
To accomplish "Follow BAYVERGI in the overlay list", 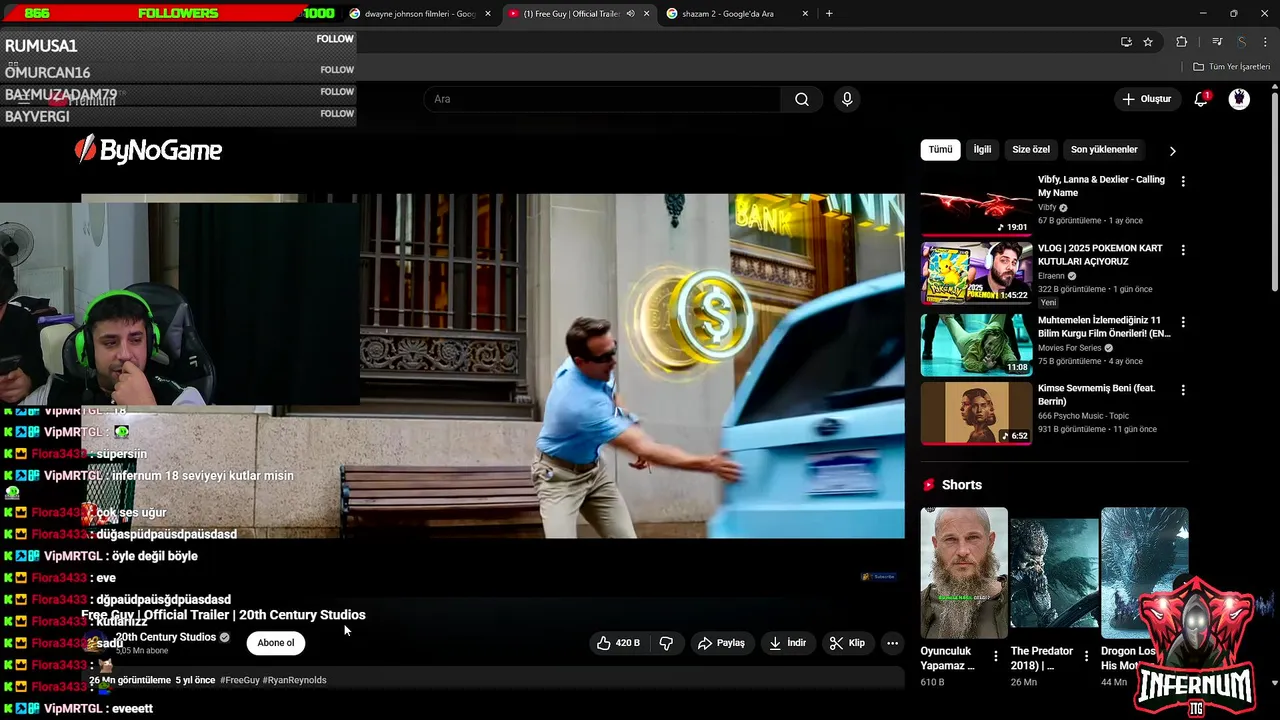I will [337, 114].
